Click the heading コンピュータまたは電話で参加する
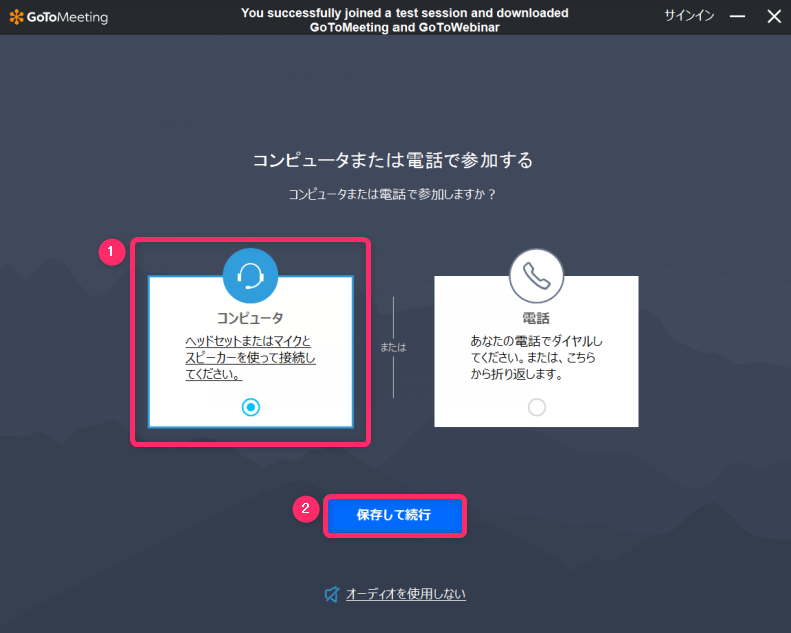This screenshot has height=633, width=791. click(x=393, y=160)
